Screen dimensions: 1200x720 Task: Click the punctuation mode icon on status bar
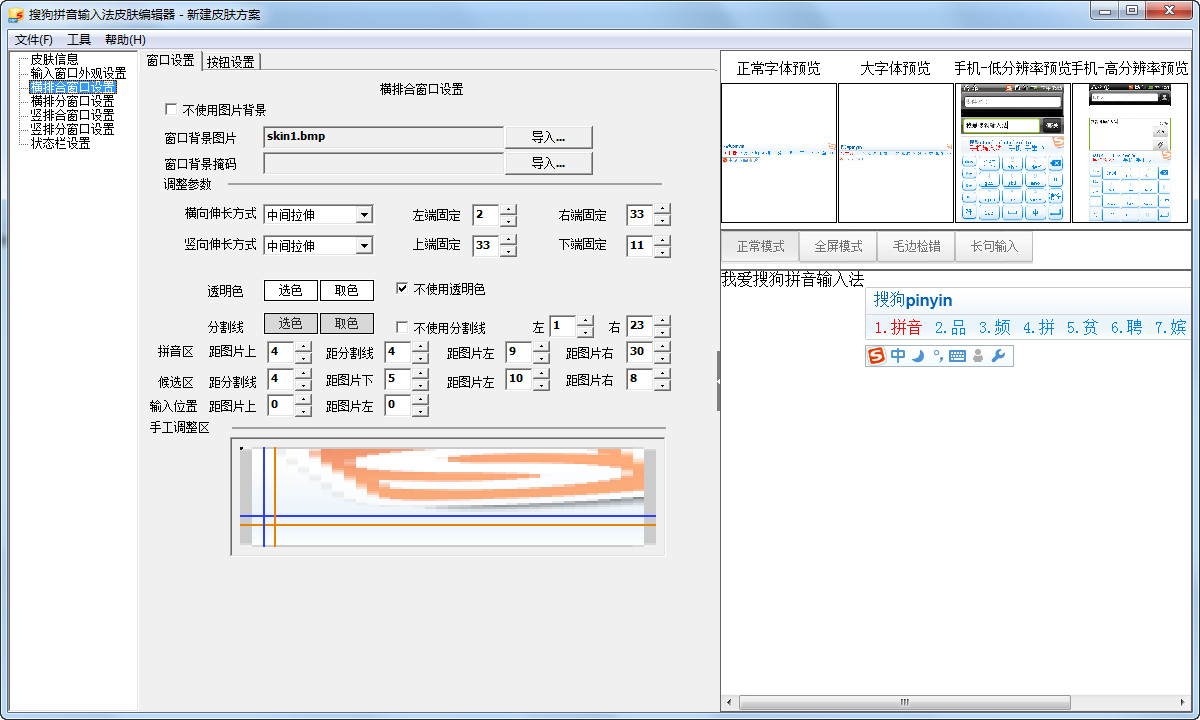coord(937,354)
